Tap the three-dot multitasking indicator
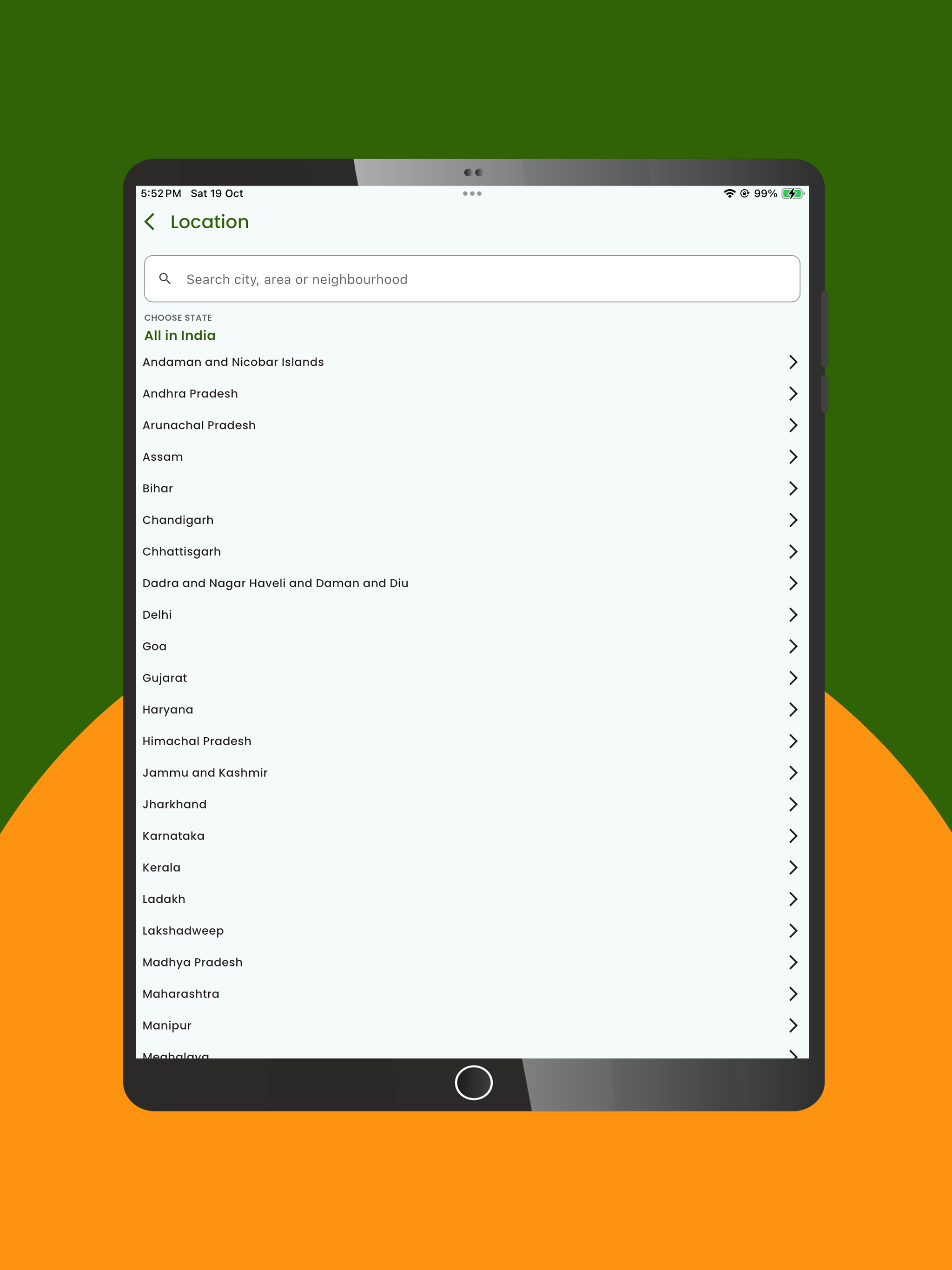 (472, 193)
